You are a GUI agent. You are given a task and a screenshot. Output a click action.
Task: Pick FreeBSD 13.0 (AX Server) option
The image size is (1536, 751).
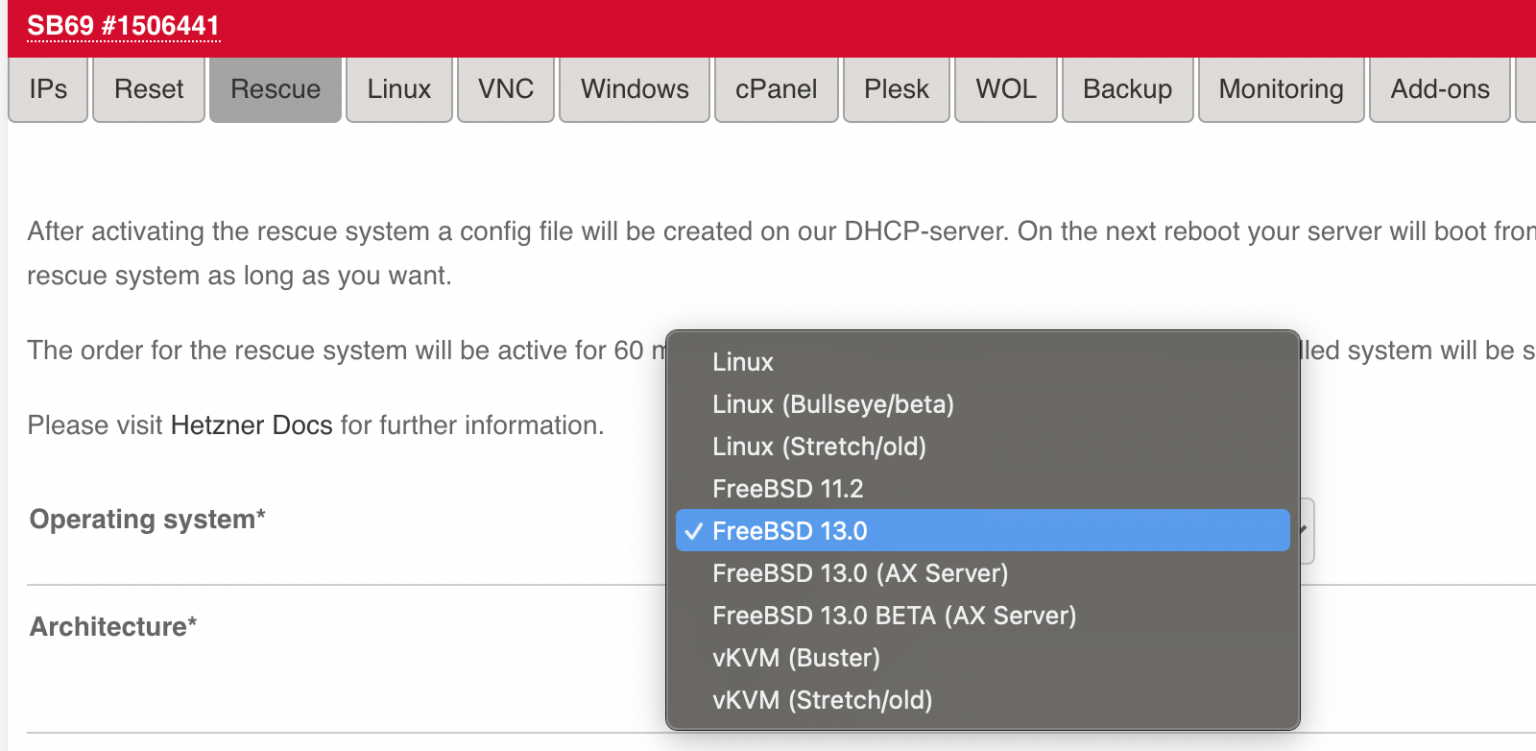(x=860, y=573)
